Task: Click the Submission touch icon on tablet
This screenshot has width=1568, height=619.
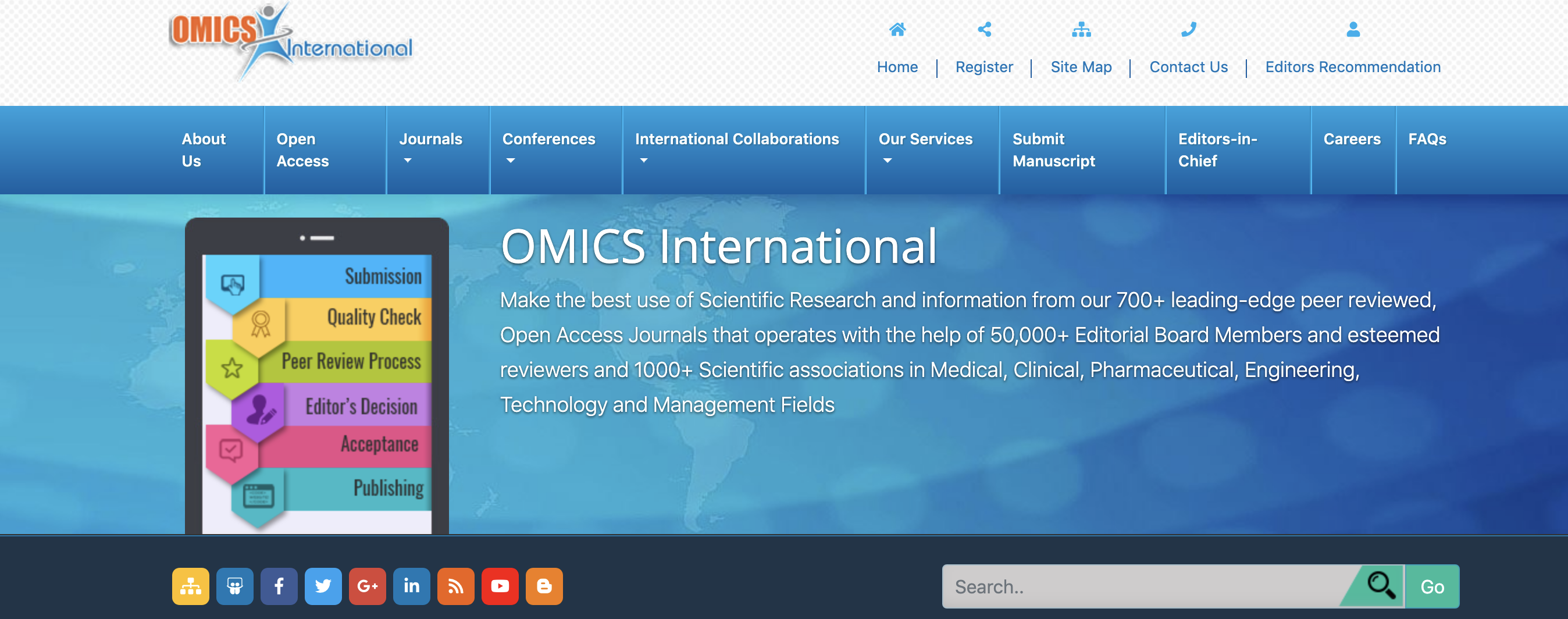Action: [233, 284]
